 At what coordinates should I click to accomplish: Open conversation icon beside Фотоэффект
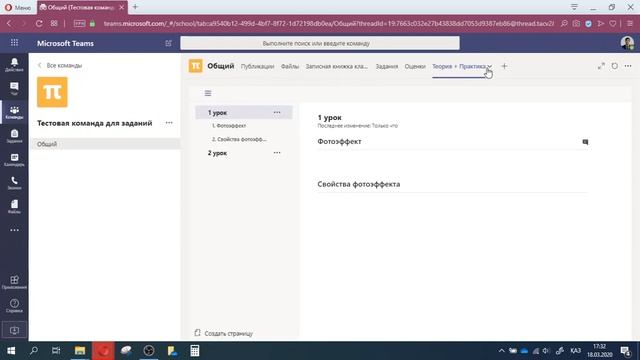pyautogui.click(x=585, y=142)
